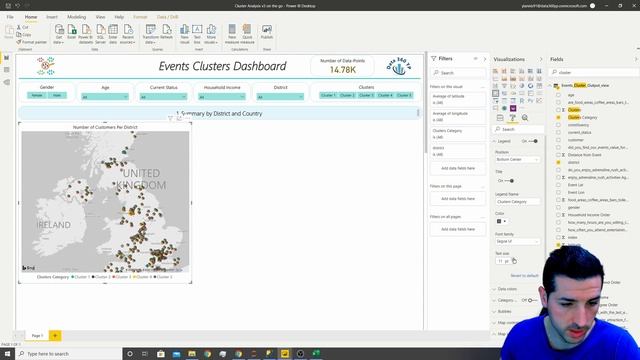
Task: Uncheck the district field checkbox
Action: click(x=558, y=162)
